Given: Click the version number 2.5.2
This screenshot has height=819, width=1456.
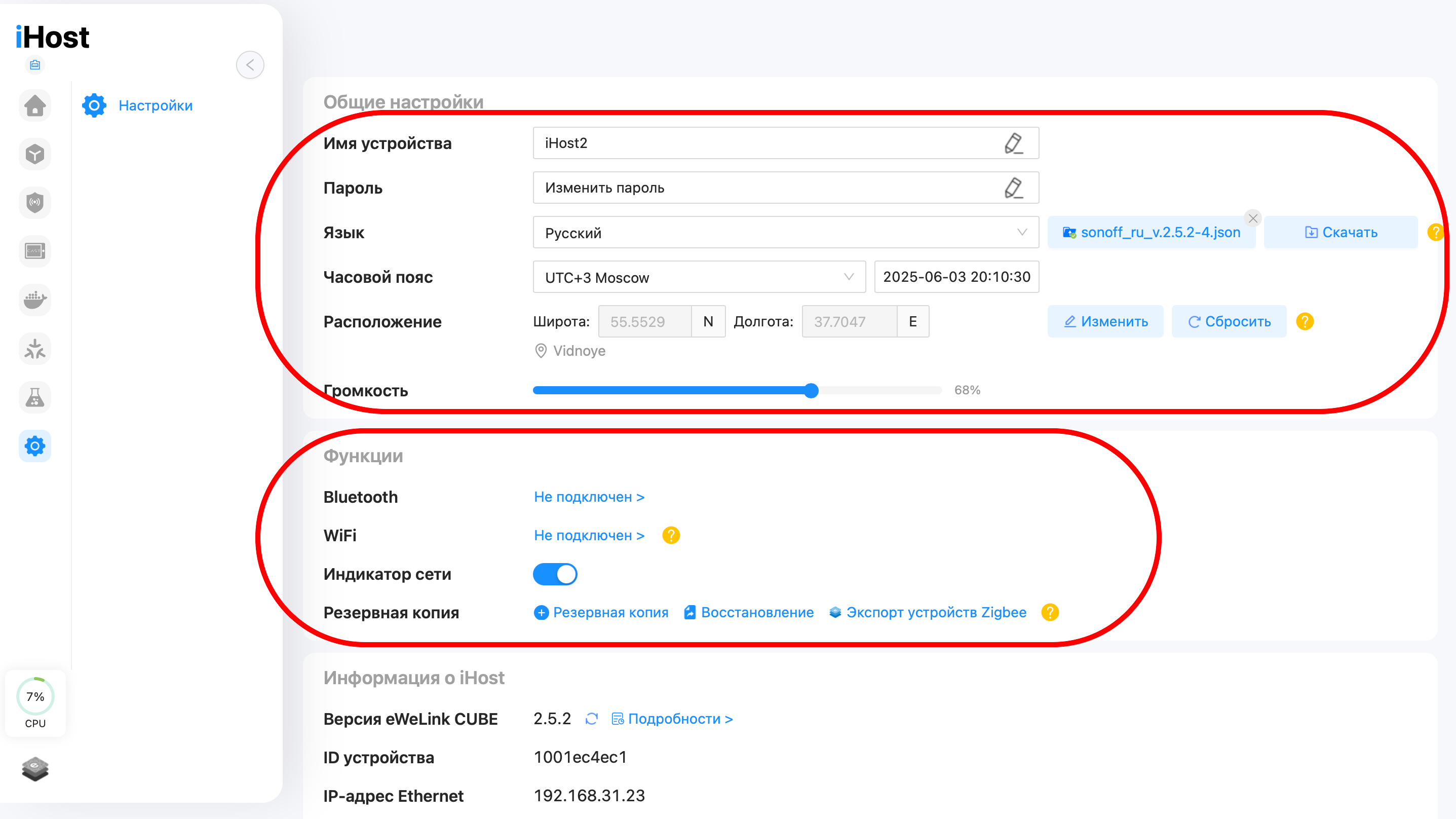Looking at the screenshot, I should (552, 718).
